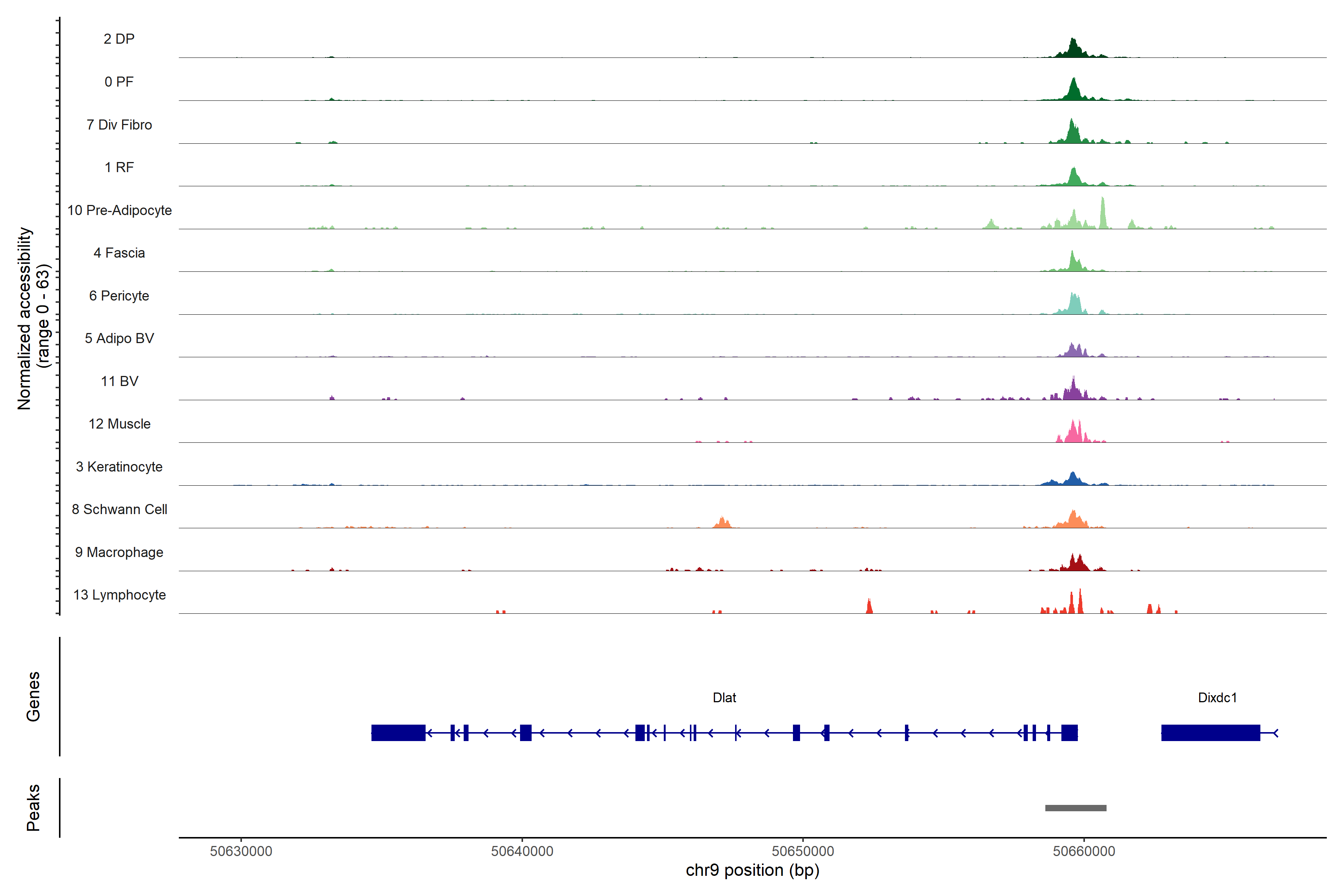Click the 50640000 axis tick label
This screenshot has width=1344, height=896.
522,852
